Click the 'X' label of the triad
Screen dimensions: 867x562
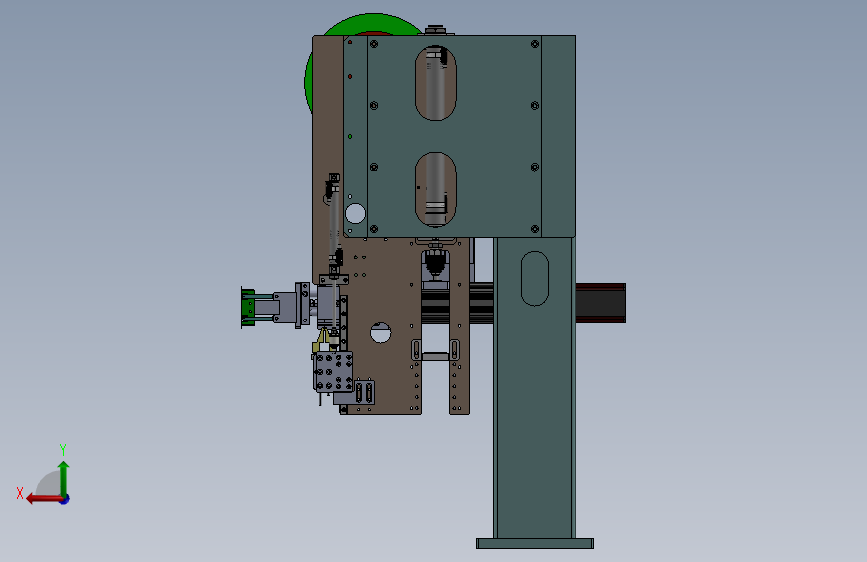[x=20, y=493]
